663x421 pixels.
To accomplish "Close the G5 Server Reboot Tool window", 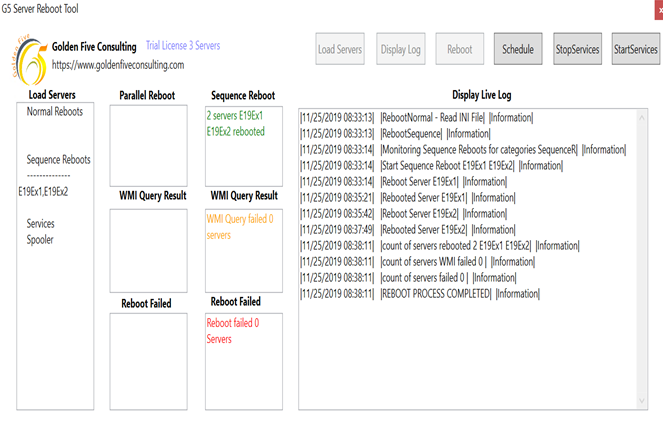I will pyautogui.click(x=657, y=7).
